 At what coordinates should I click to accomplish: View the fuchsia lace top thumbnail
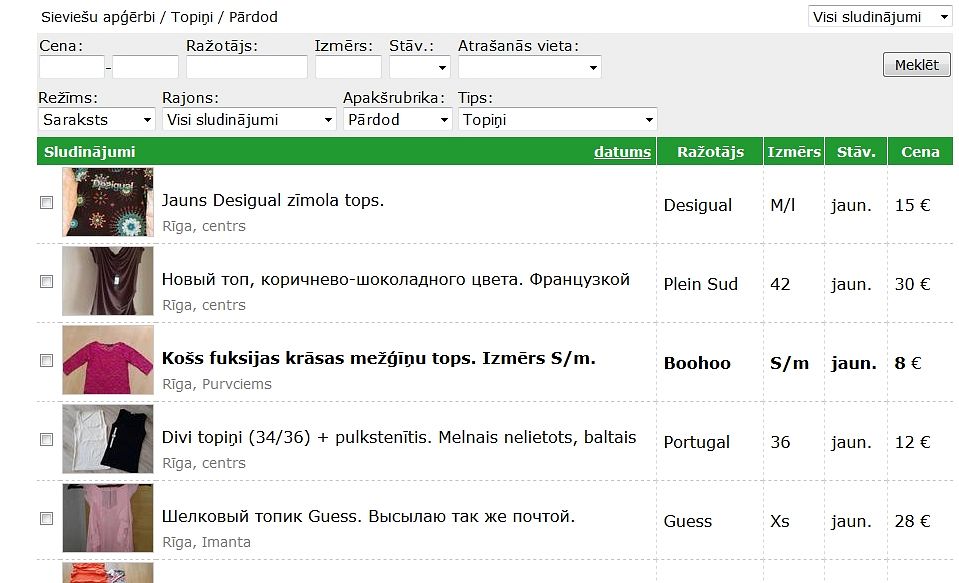tap(108, 360)
